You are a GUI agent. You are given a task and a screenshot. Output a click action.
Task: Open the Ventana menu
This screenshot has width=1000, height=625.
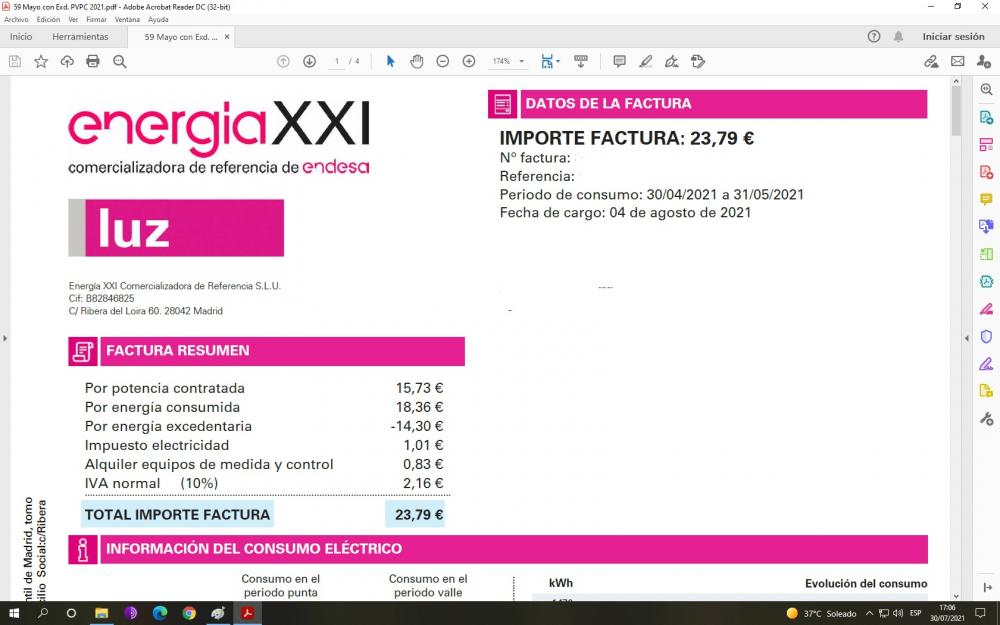[x=127, y=19]
